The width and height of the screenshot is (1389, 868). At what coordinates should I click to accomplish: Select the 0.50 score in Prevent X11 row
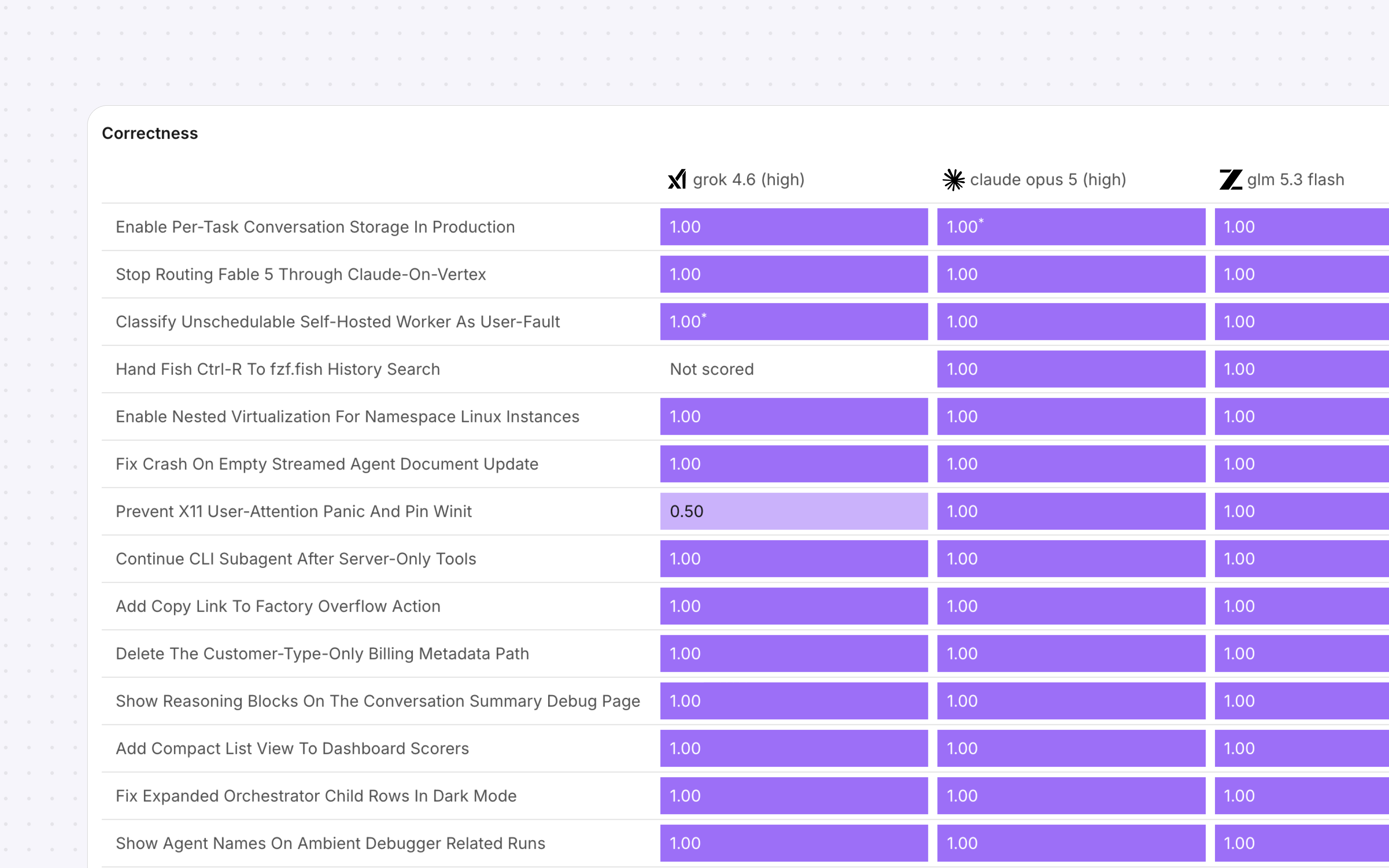pos(794,511)
